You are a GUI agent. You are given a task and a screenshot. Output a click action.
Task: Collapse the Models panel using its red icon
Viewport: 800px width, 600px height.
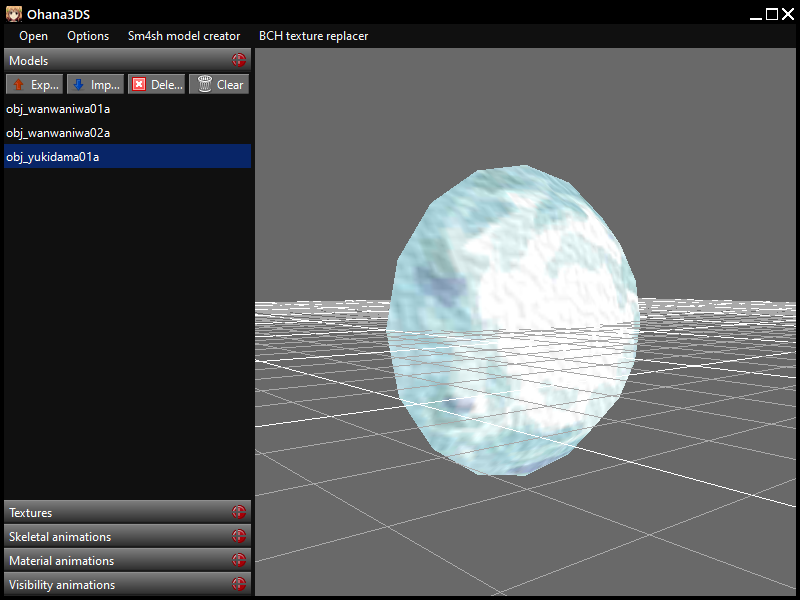click(238, 61)
